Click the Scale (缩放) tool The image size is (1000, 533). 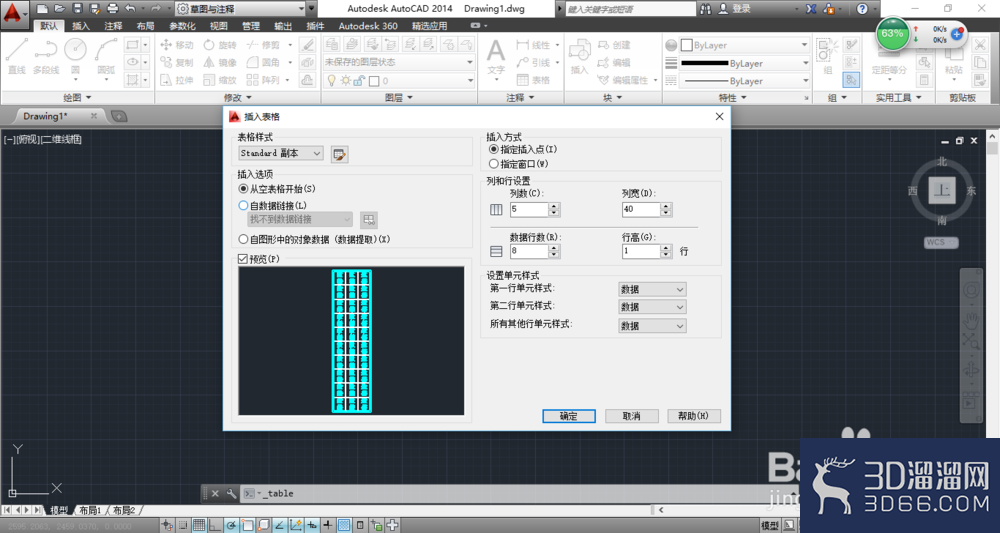pos(220,80)
